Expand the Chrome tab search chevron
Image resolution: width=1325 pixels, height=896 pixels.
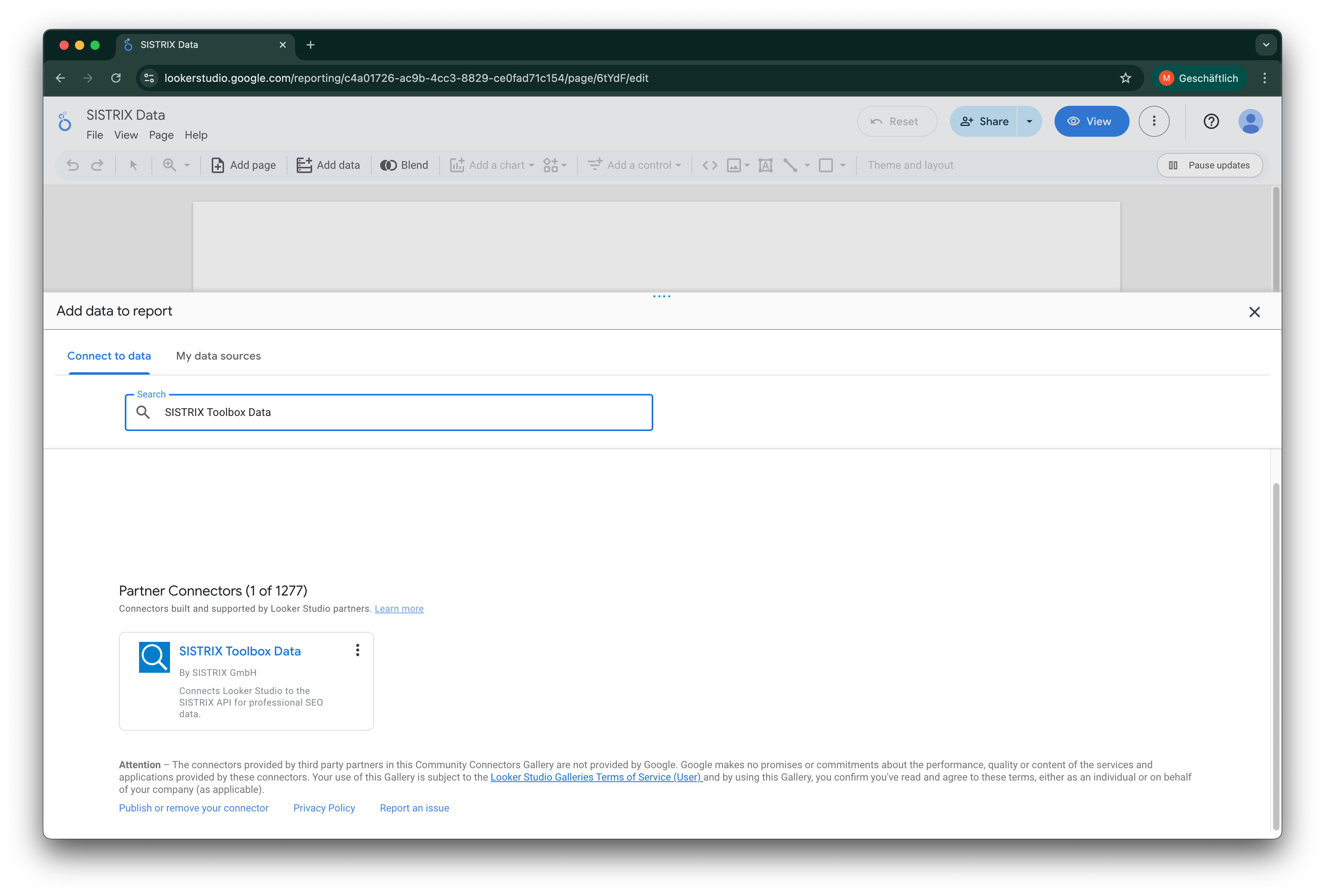[1266, 44]
